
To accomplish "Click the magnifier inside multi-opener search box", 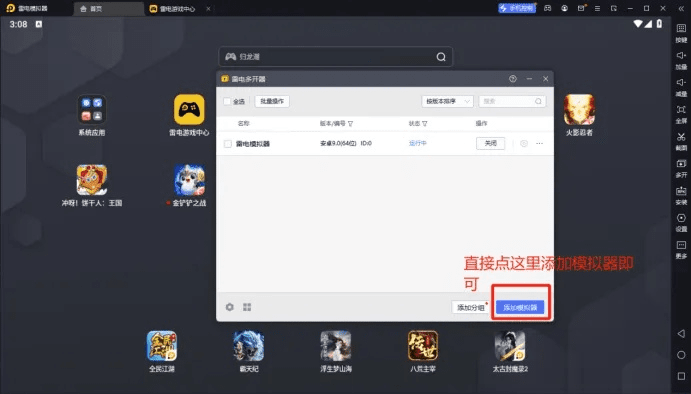I will [x=538, y=101].
